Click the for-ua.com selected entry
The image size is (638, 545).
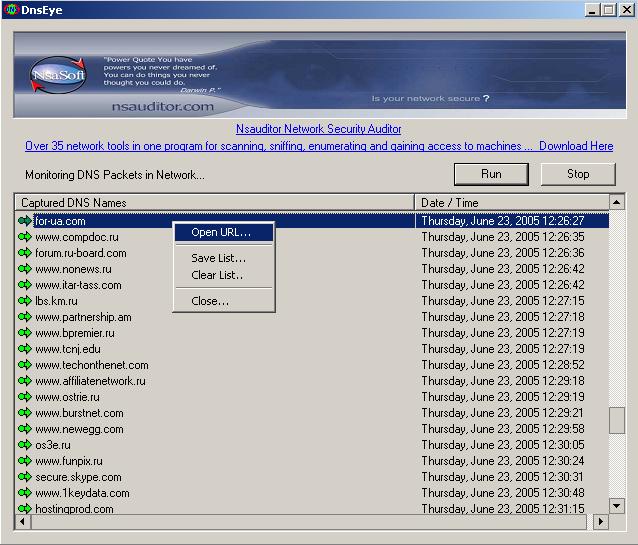[60, 221]
